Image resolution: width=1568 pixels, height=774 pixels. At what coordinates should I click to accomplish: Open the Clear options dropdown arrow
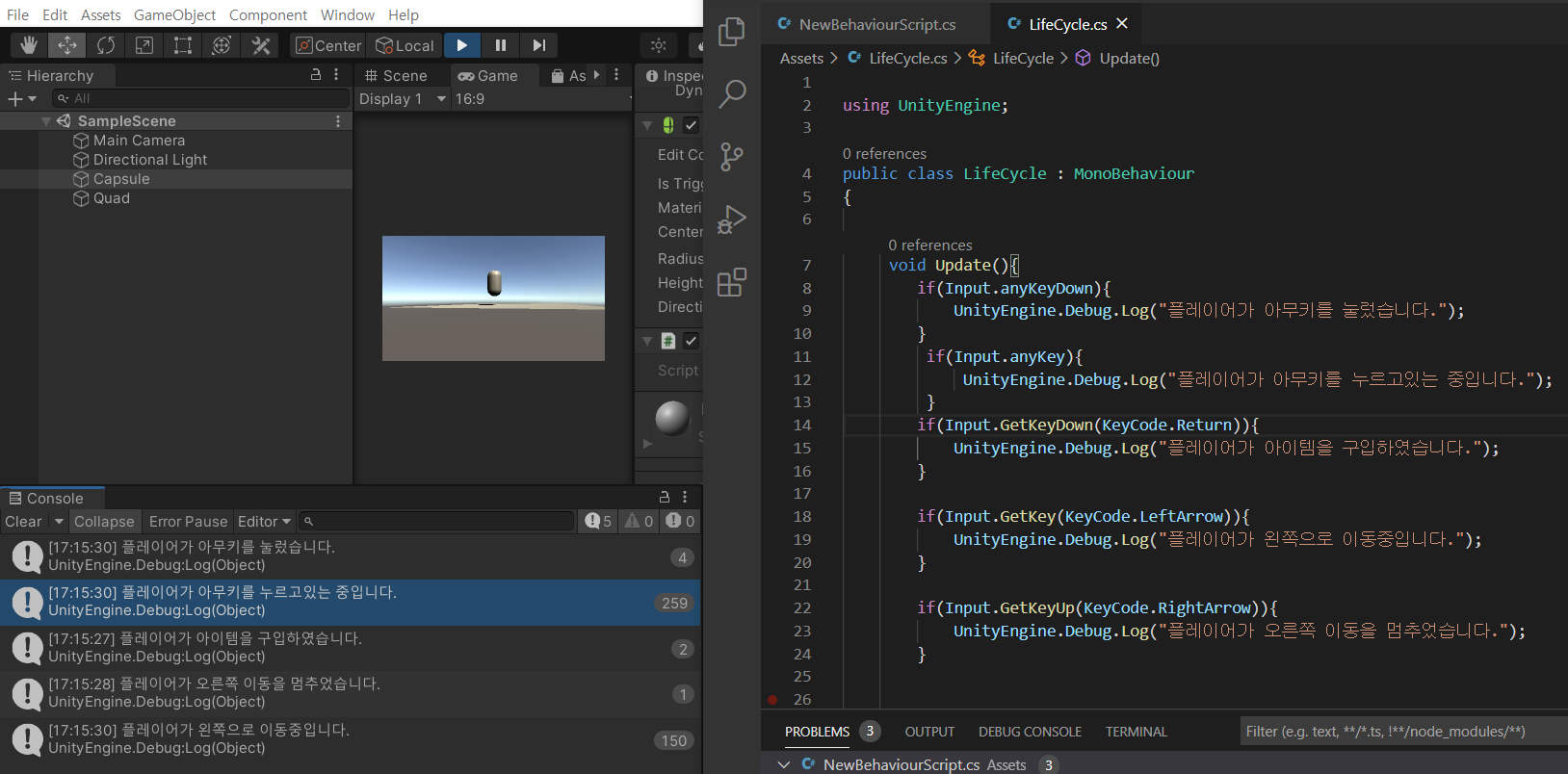tap(59, 521)
